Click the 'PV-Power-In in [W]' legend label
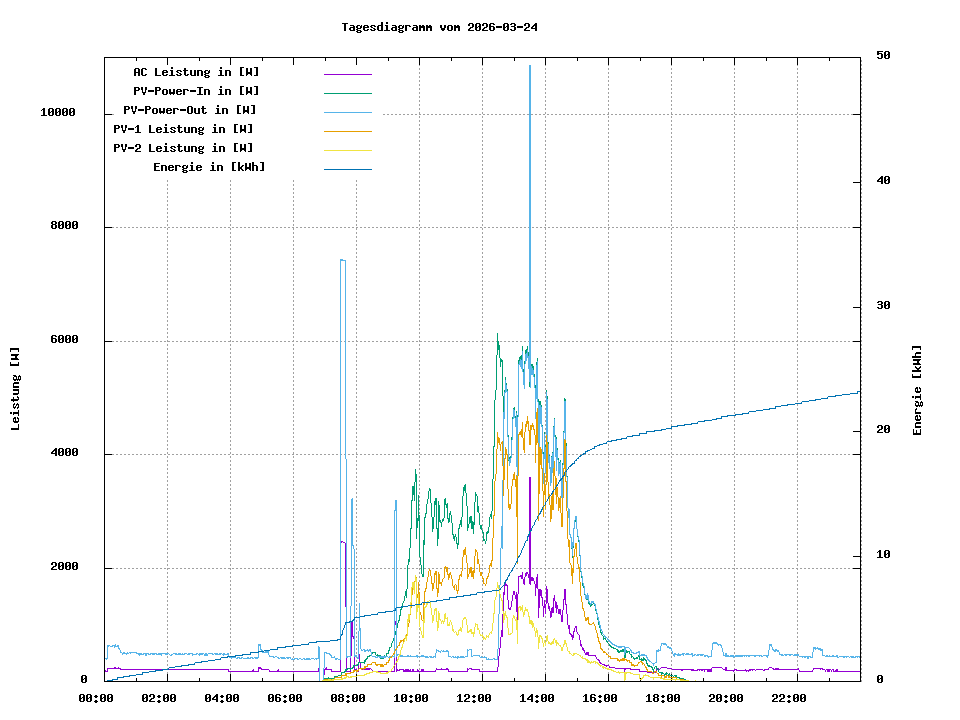The image size is (960, 720). click(x=196, y=92)
